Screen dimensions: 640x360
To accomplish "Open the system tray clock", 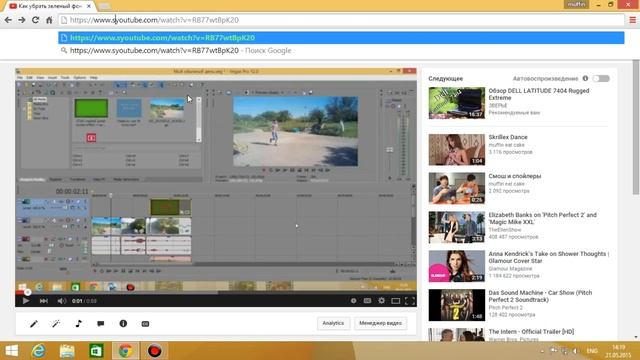I will tap(618, 351).
